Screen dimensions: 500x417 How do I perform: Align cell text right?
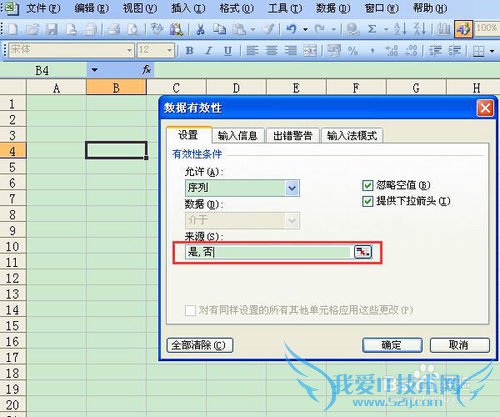tap(291, 51)
